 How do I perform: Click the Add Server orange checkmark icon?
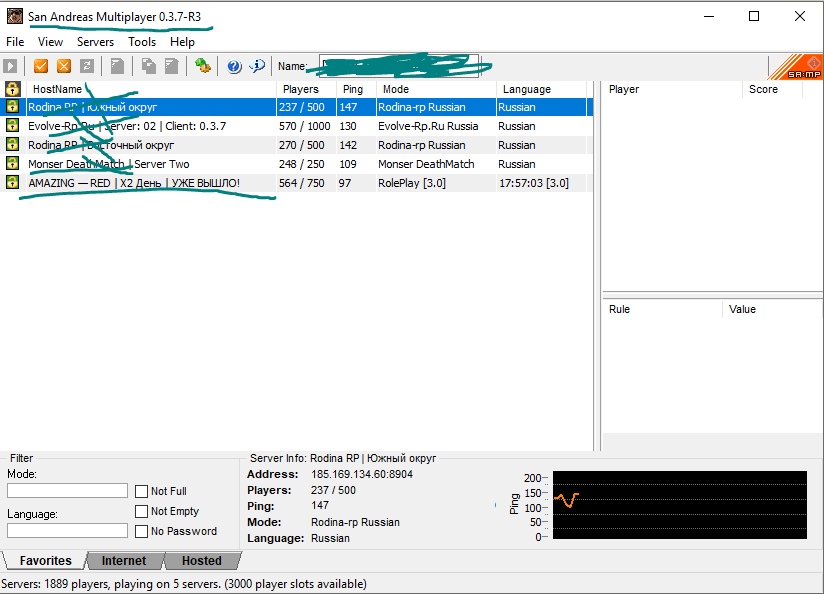click(x=41, y=66)
